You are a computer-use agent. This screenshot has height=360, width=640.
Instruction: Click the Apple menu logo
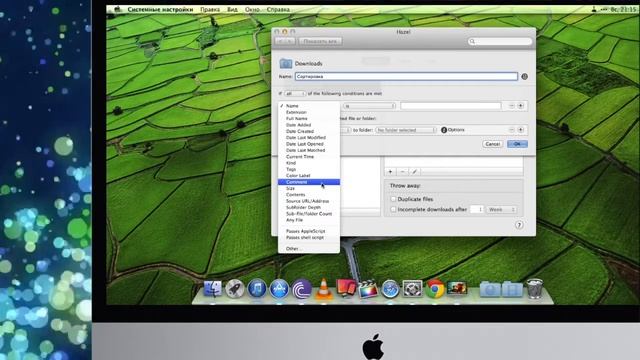[x=118, y=9]
